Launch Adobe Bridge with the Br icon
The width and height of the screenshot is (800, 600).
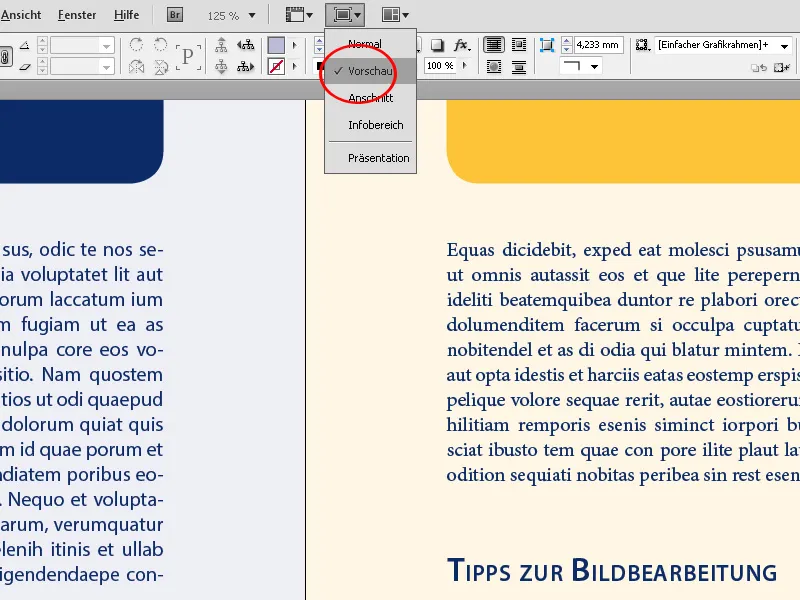(x=174, y=15)
